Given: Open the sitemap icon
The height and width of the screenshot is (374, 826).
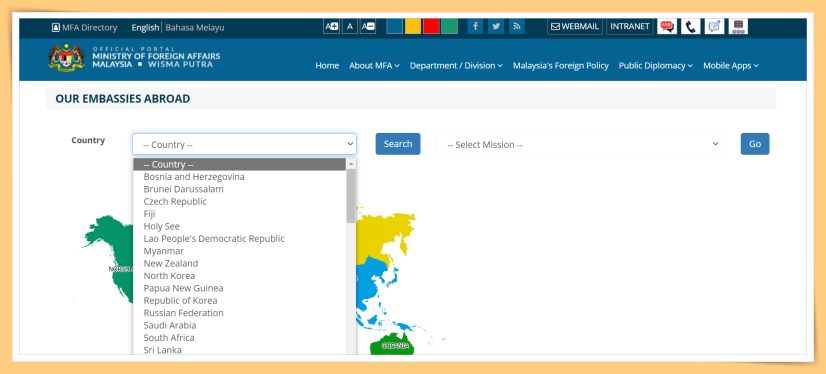Looking at the screenshot, I should 738,26.
